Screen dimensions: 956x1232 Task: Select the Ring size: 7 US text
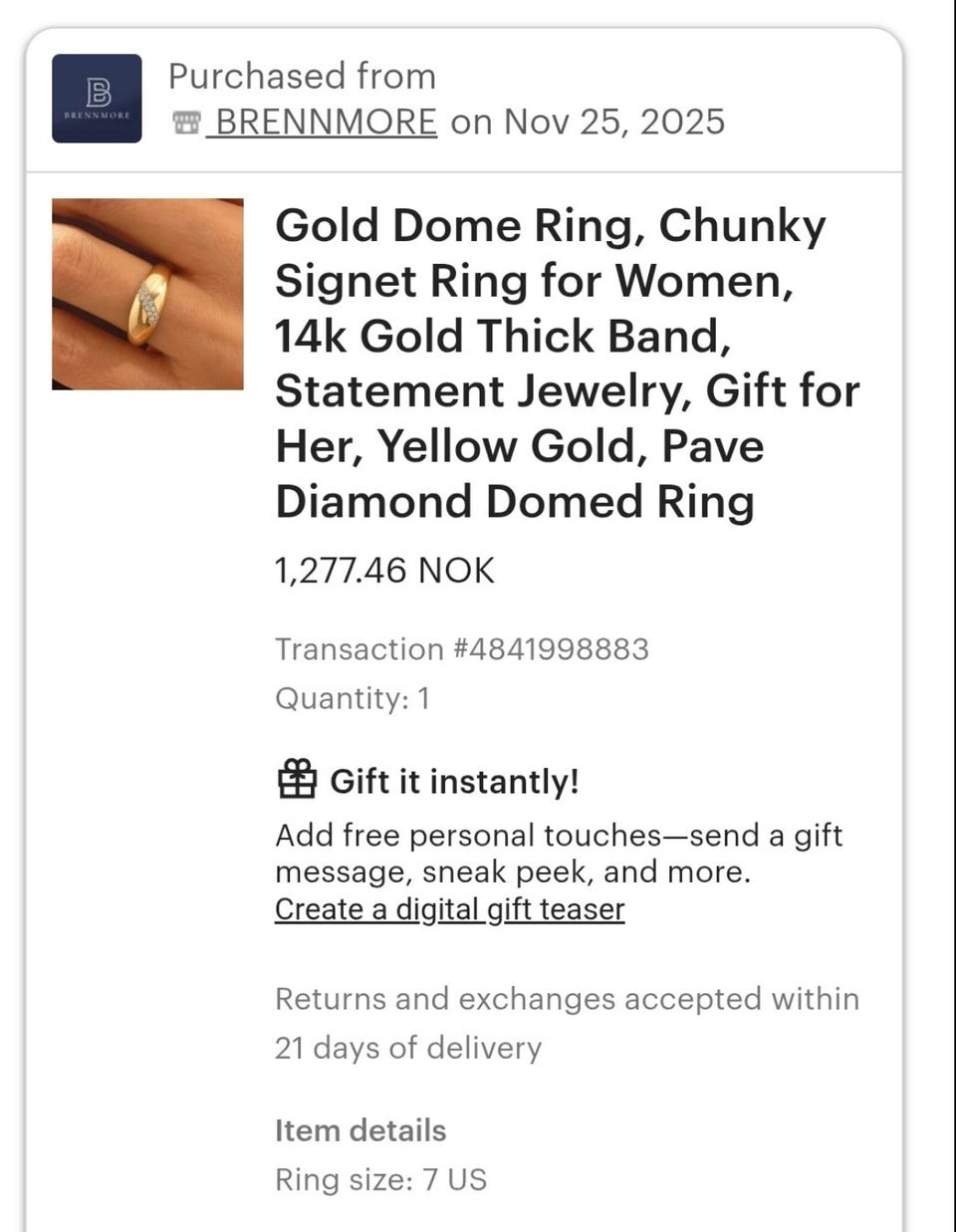tap(381, 1180)
